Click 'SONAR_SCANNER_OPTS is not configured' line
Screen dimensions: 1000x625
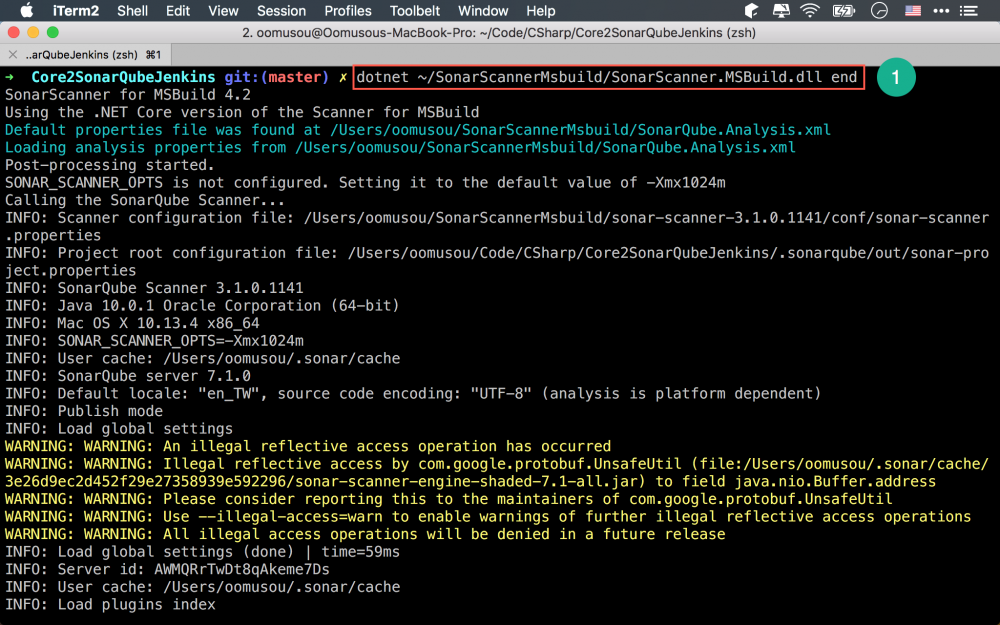coord(365,183)
